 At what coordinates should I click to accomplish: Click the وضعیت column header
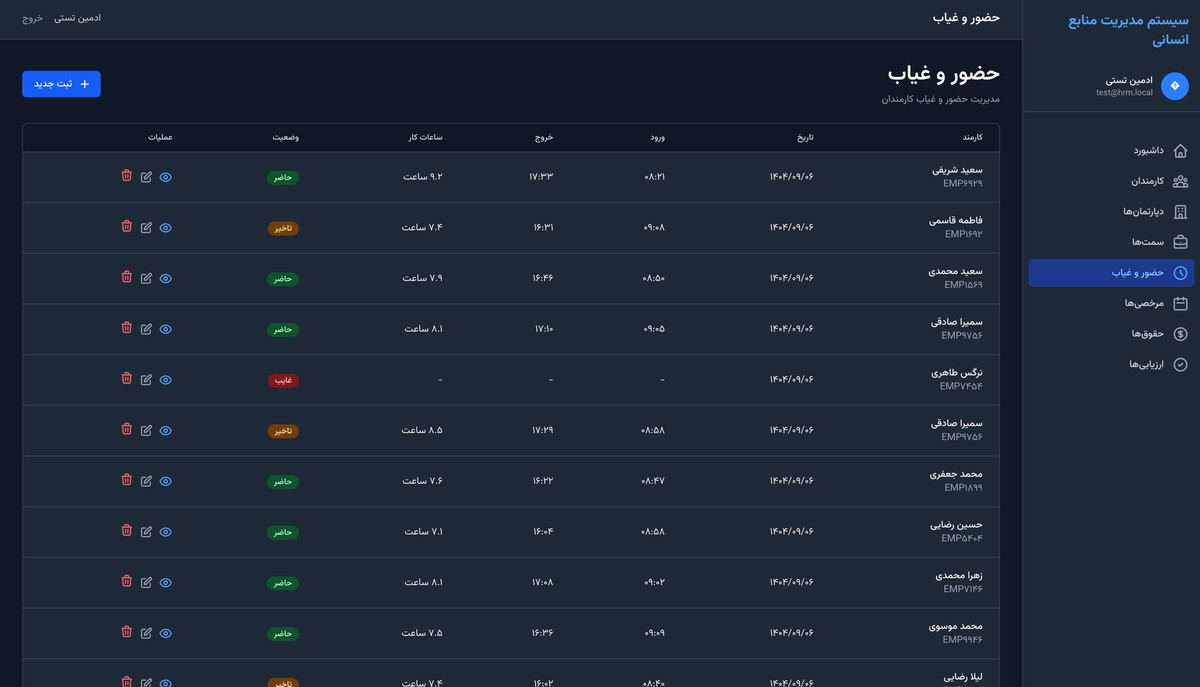coord(285,137)
